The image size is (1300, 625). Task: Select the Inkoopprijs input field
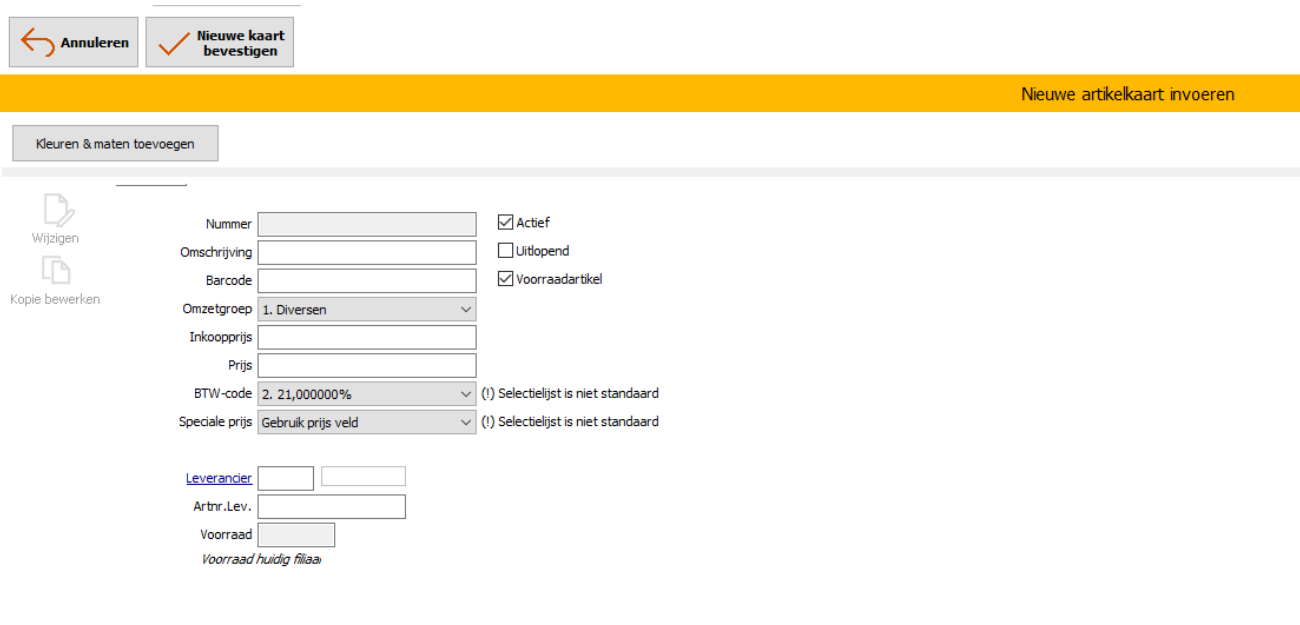367,338
